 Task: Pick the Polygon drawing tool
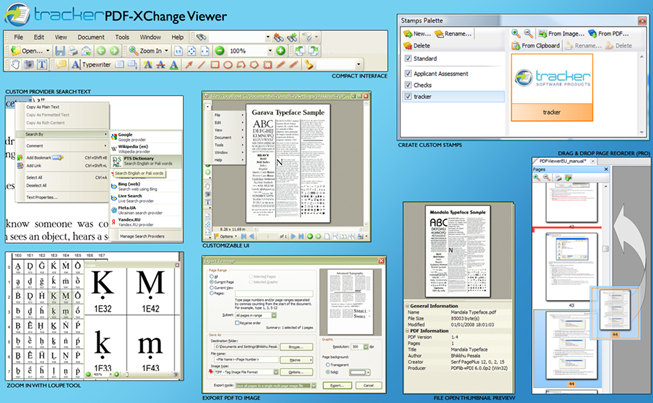254,65
